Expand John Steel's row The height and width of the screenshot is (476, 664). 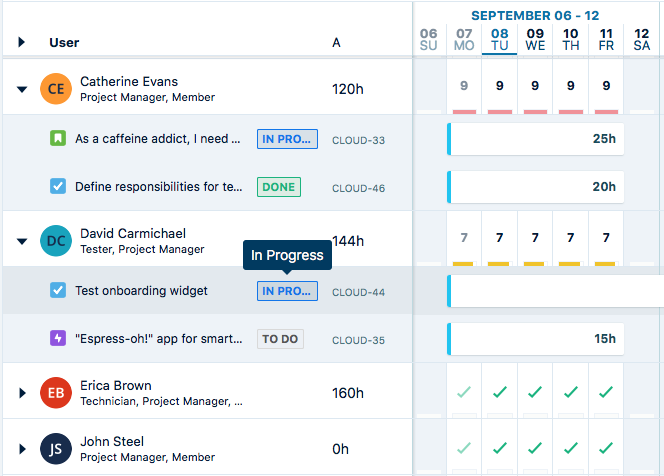(22, 449)
